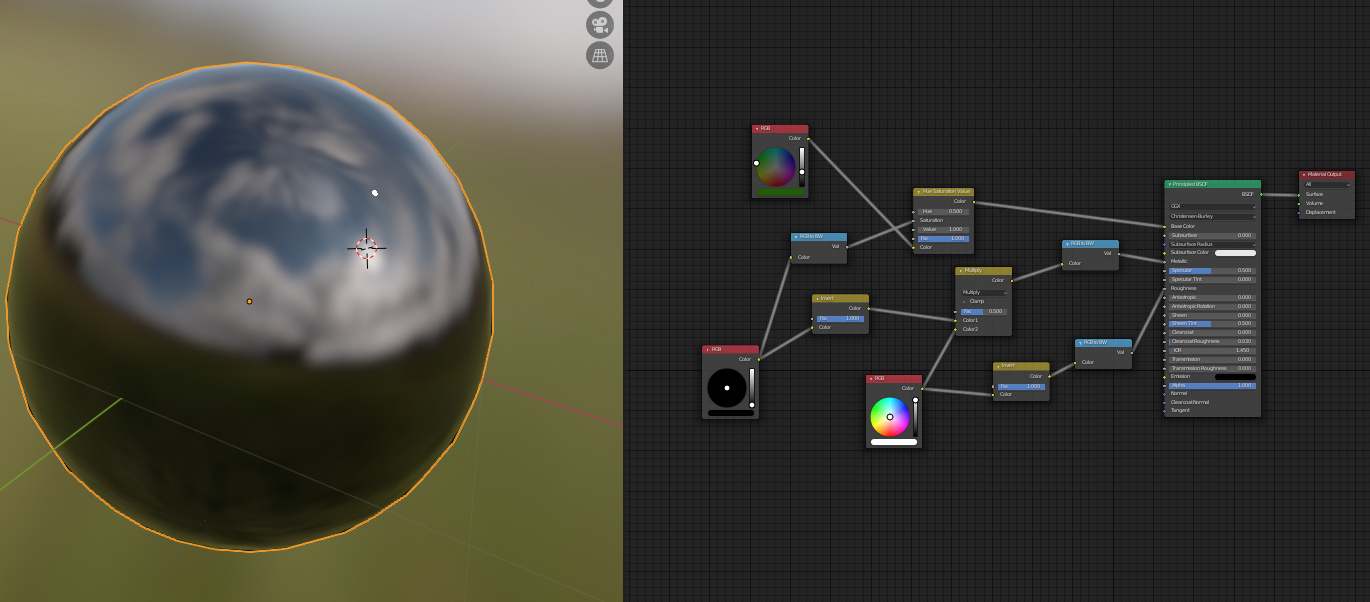Adjust the Hue slider to change color
Image resolution: width=1370 pixels, height=602 pixels.
(944, 210)
